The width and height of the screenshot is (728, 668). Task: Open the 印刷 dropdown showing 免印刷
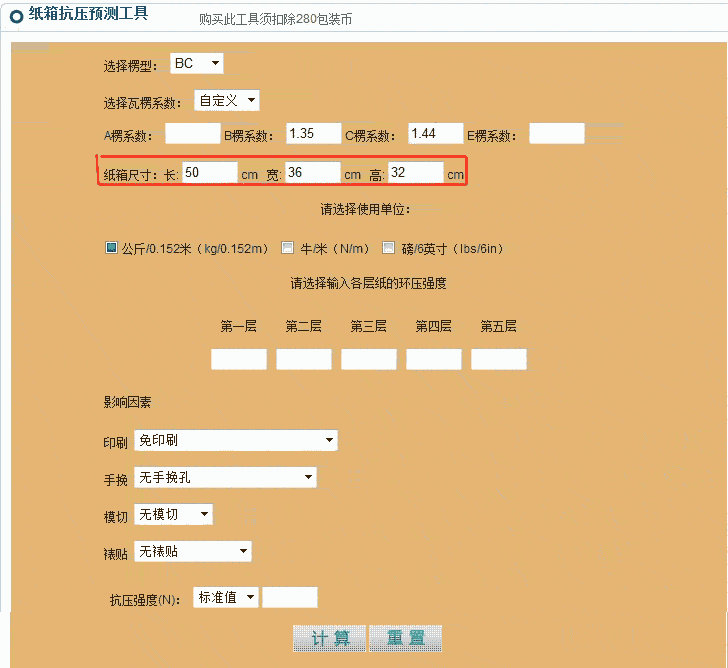click(x=236, y=440)
